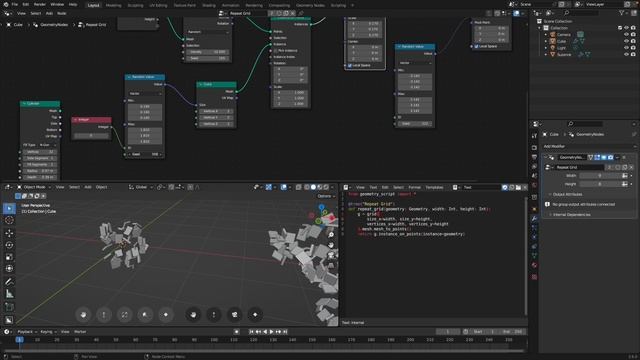Toggle Collection visibility eye
Viewport: 640px width, 360px height.
pos(626,28)
